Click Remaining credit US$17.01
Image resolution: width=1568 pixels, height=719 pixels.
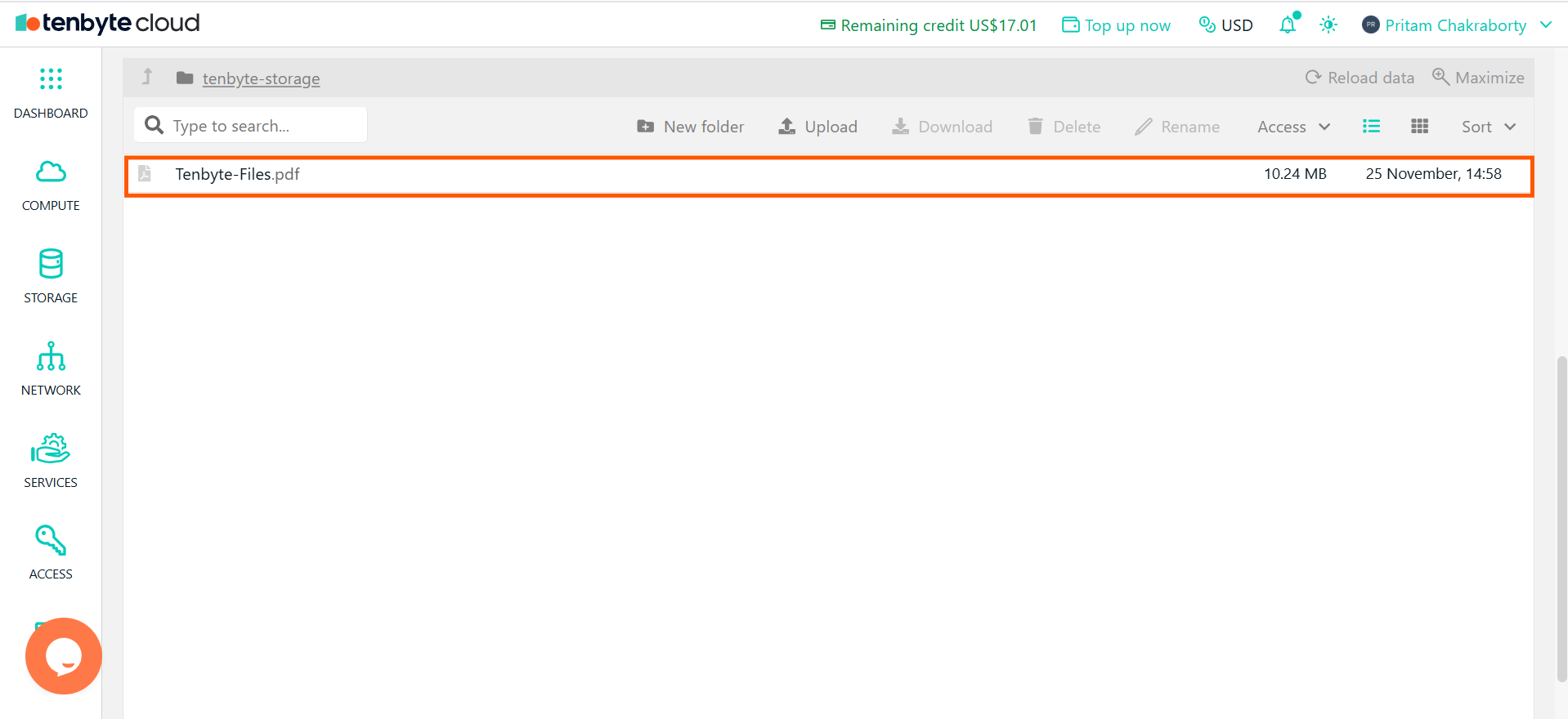(x=929, y=25)
